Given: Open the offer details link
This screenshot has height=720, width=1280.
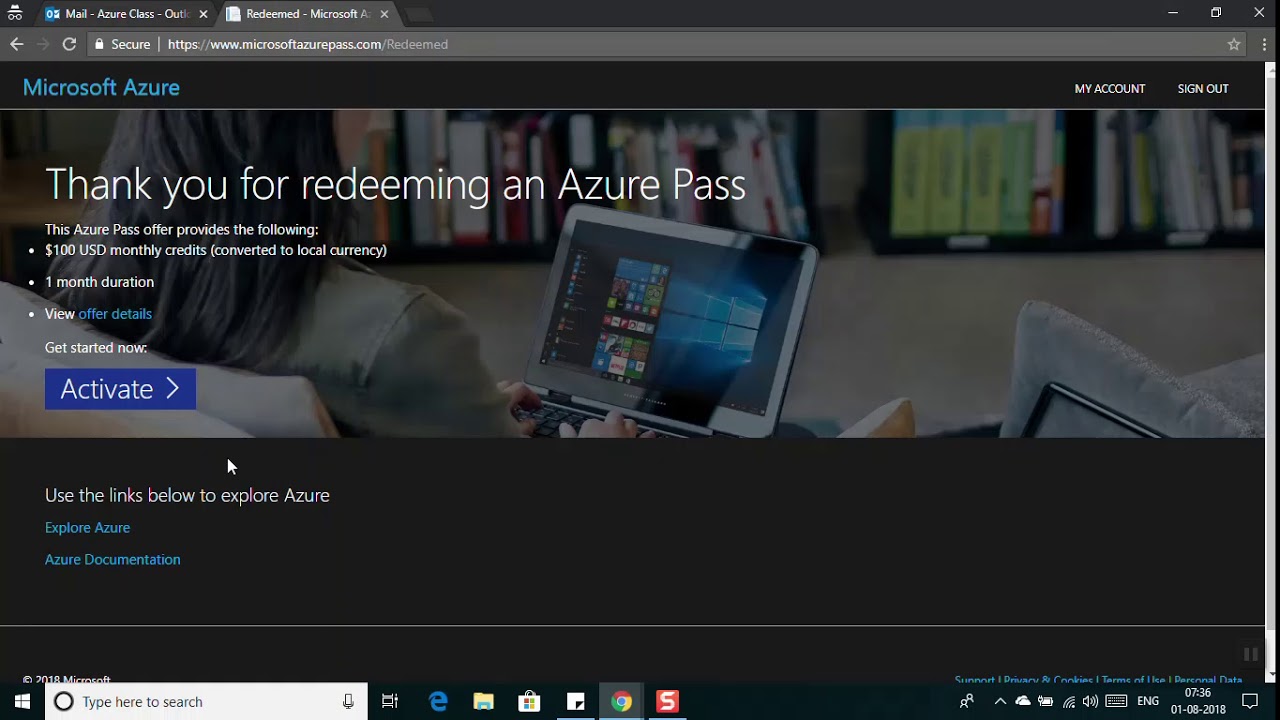Looking at the screenshot, I should pos(115,314).
